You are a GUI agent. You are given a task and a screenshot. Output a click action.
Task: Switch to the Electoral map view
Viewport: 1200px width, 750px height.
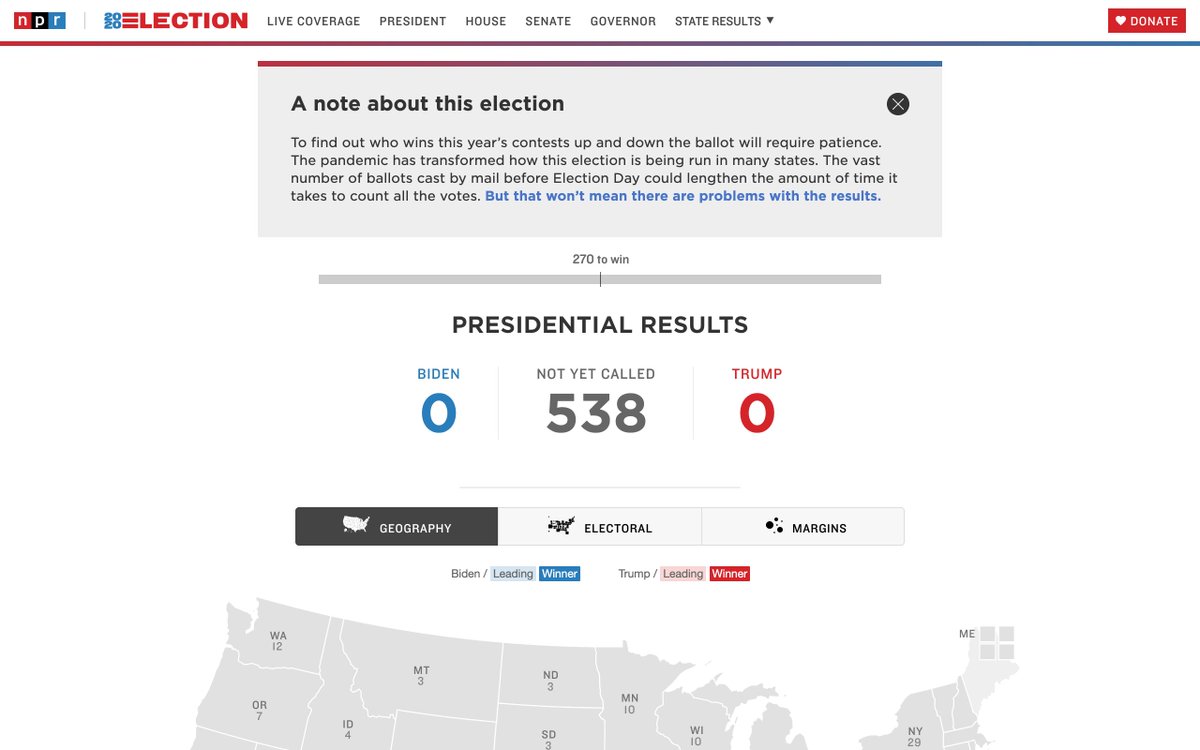pyautogui.click(x=600, y=527)
